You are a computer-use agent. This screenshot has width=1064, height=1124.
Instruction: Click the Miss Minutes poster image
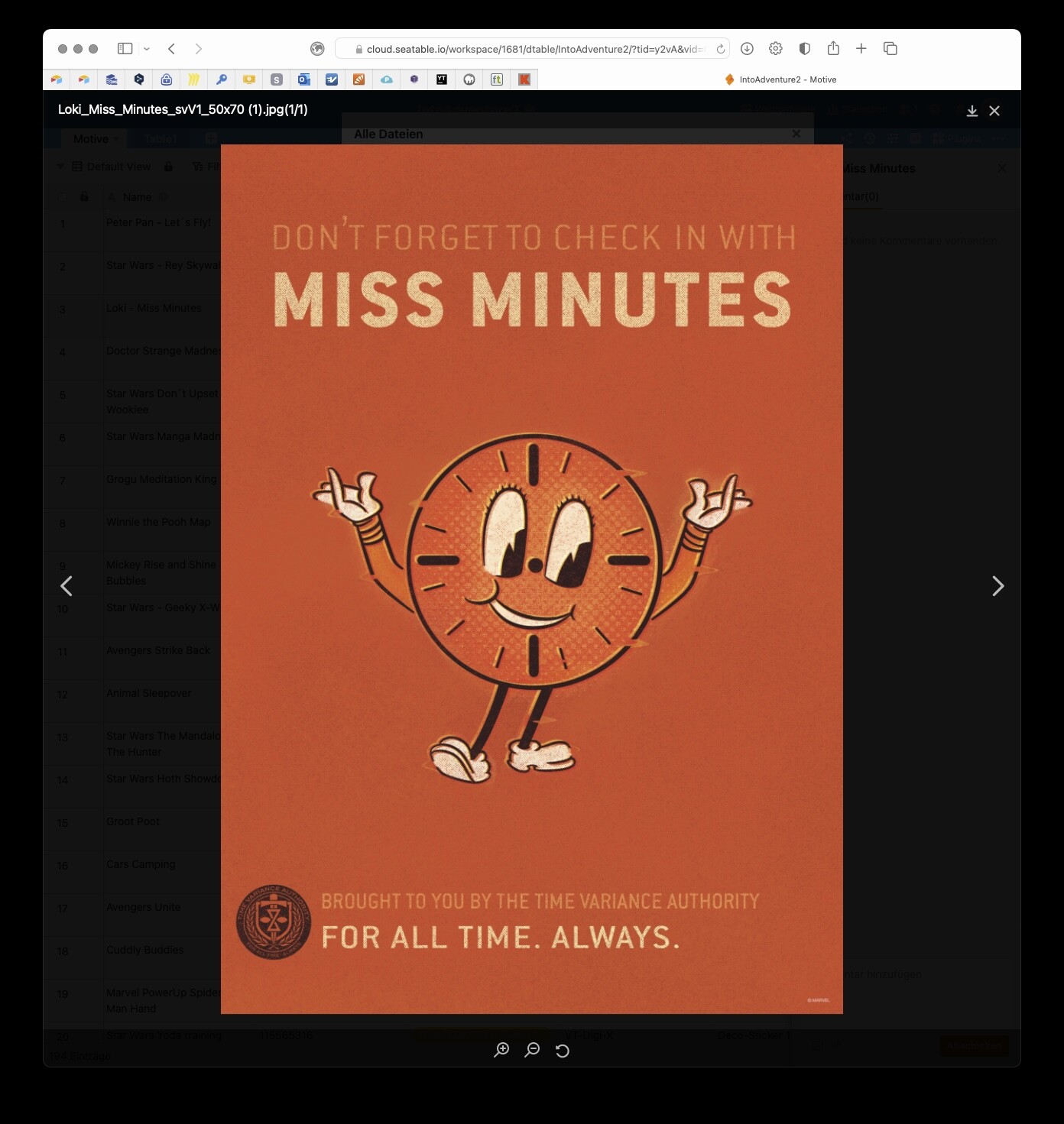(x=532, y=579)
